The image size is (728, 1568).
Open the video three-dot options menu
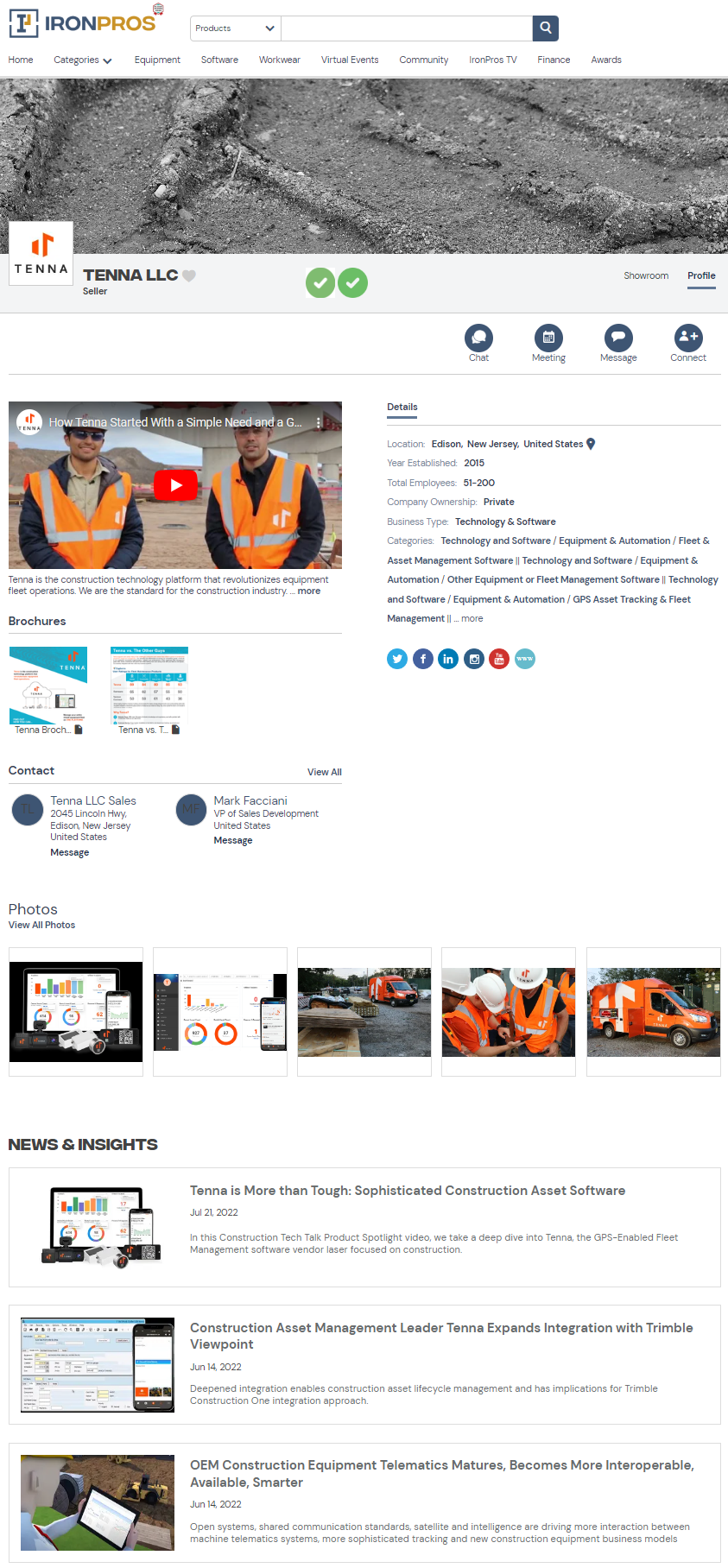tap(319, 423)
